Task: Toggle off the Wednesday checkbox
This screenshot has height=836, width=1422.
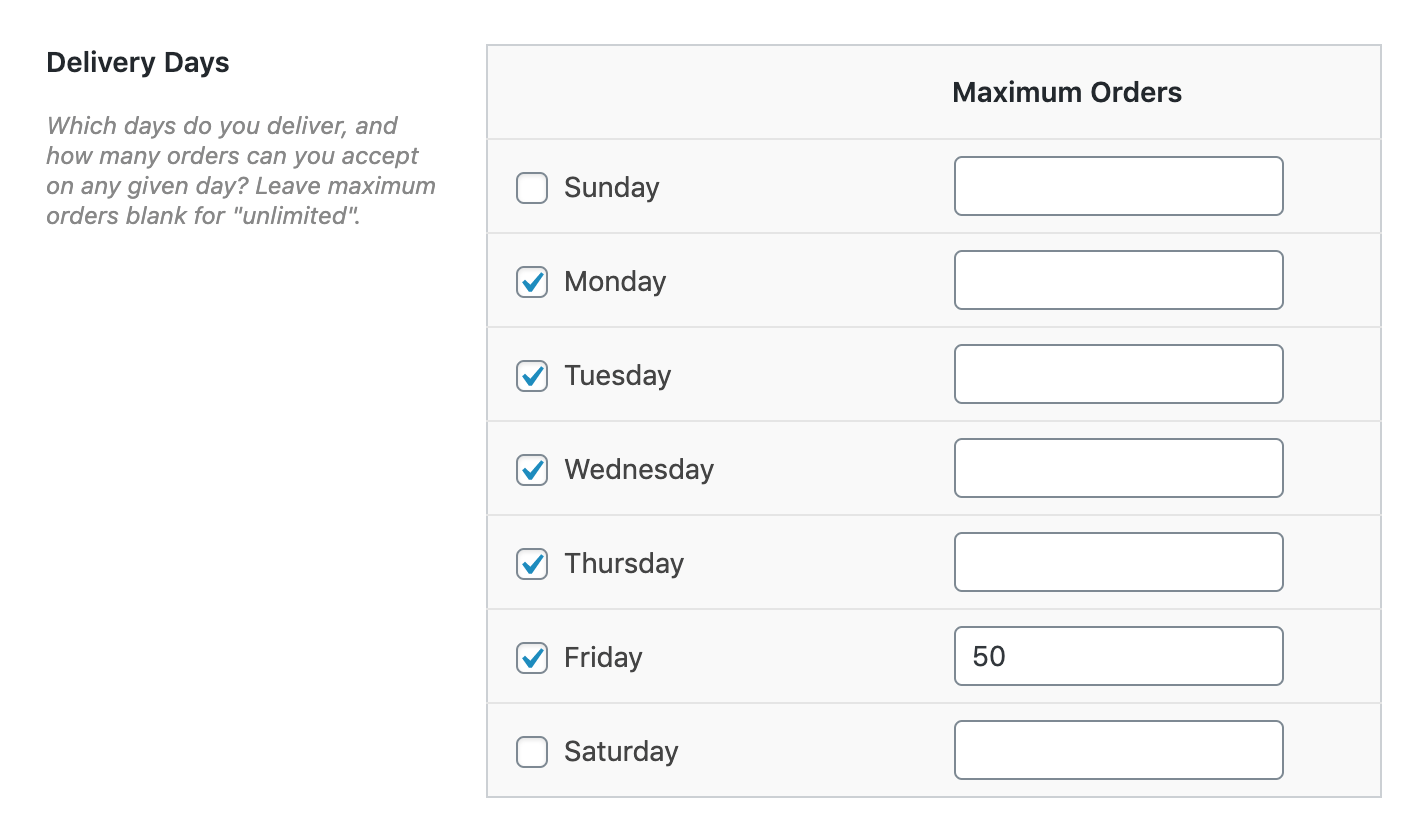Action: [532, 470]
